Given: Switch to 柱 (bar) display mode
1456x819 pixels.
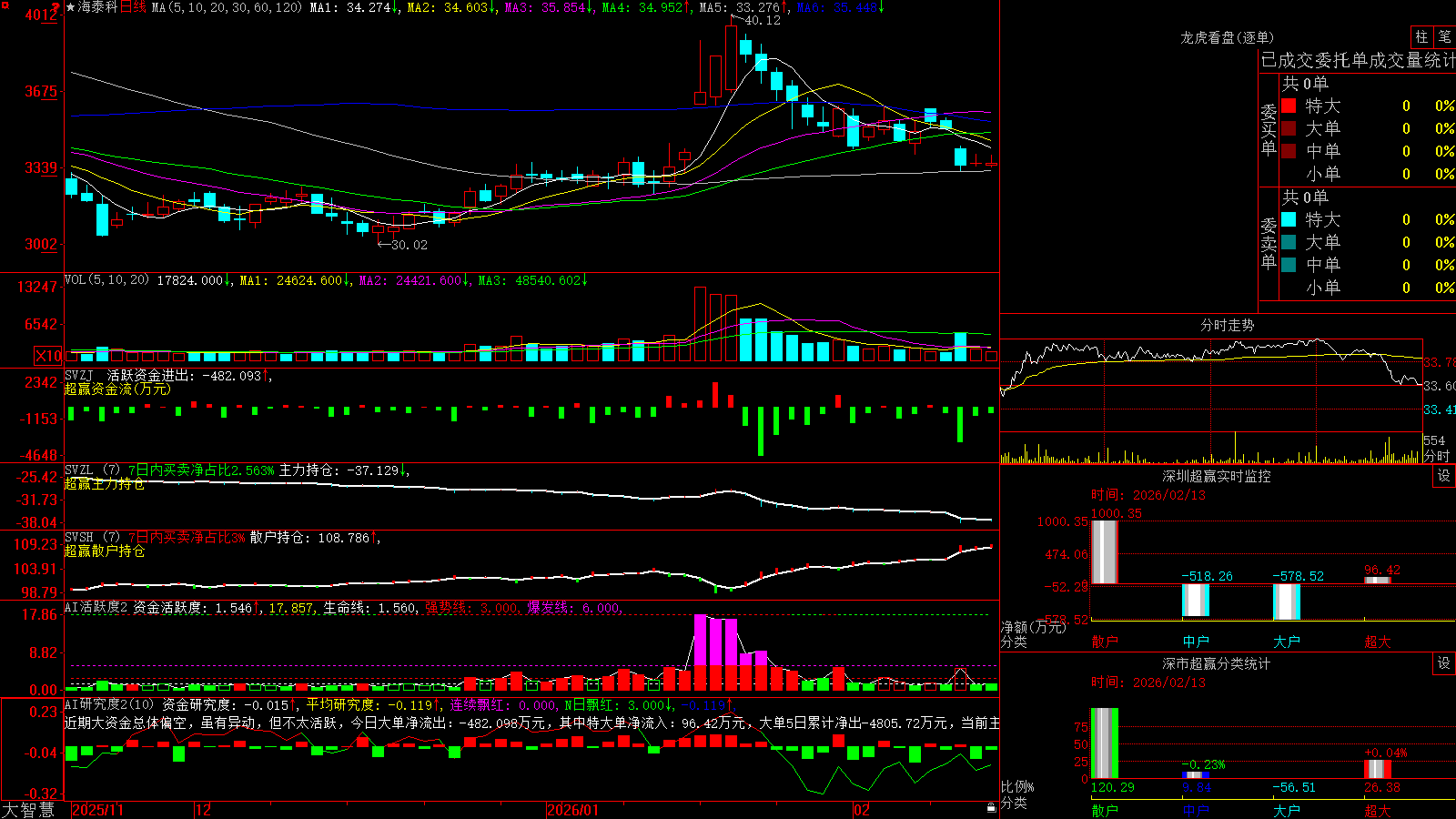Looking at the screenshot, I should (x=1421, y=37).
